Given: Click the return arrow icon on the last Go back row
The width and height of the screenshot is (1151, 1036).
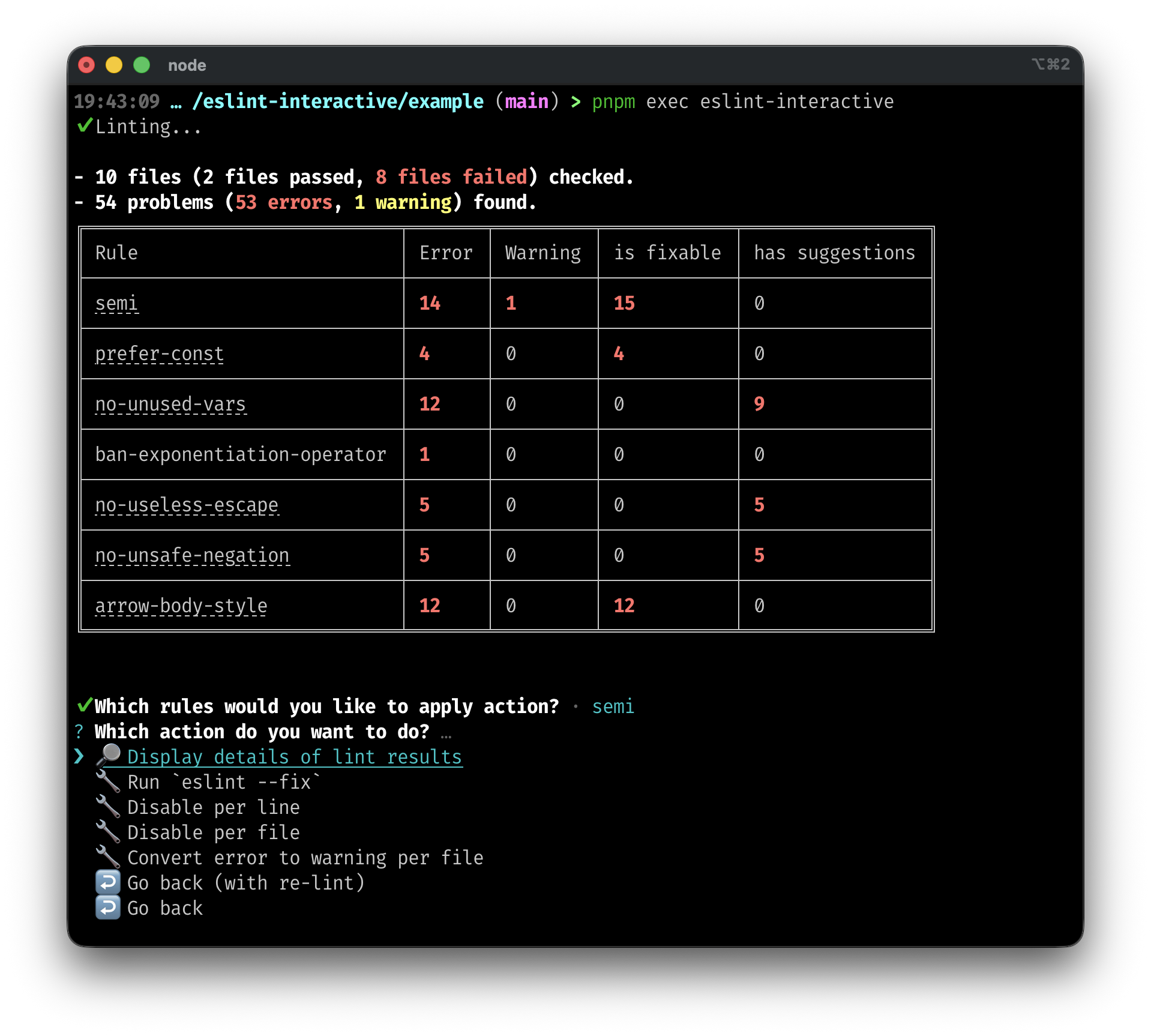Looking at the screenshot, I should click(x=108, y=908).
